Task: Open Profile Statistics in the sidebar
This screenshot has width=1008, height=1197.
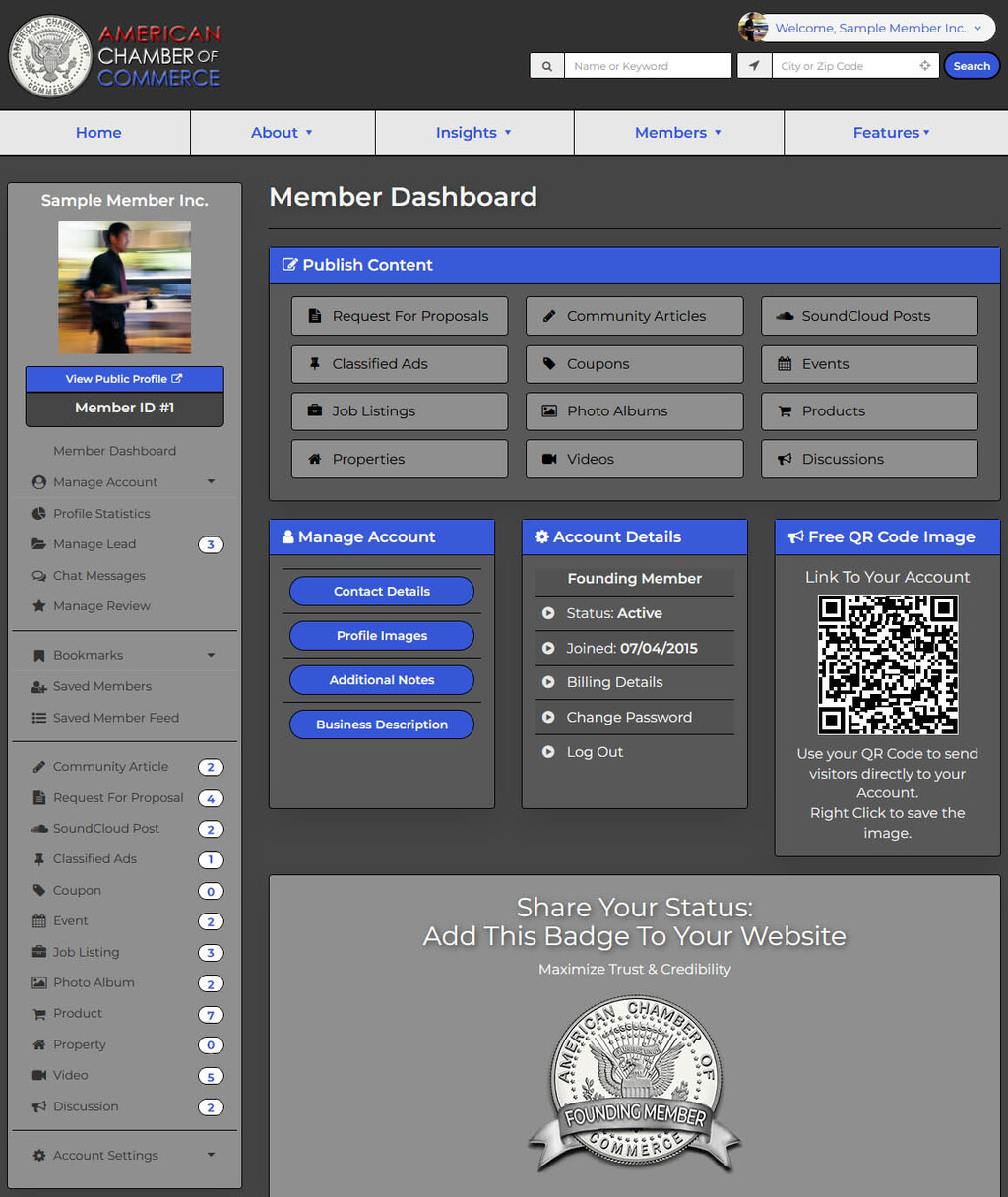Action: 101,514
